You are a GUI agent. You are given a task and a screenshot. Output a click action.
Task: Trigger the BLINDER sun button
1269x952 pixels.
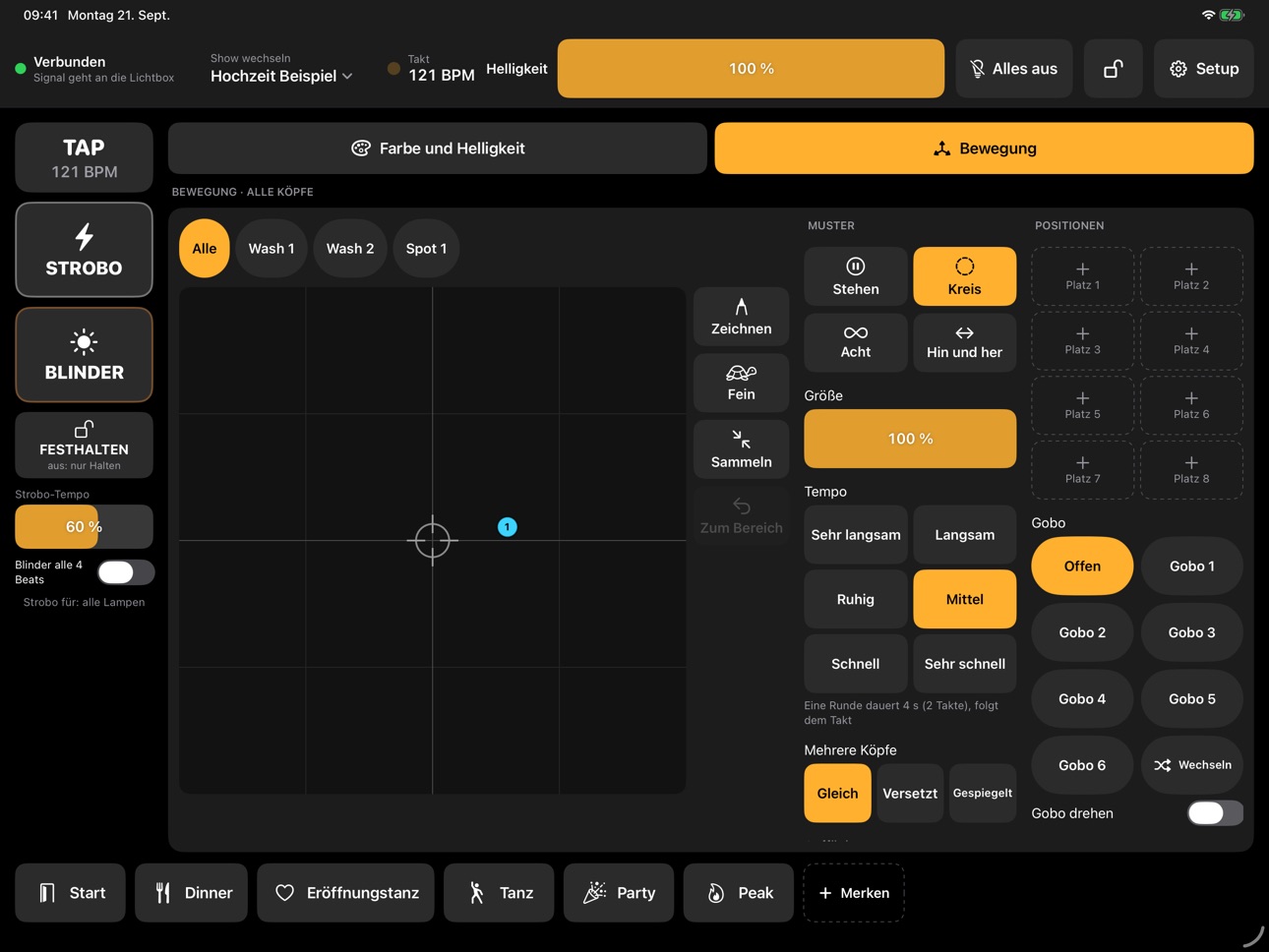pyautogui.click(x=84, y=355)
